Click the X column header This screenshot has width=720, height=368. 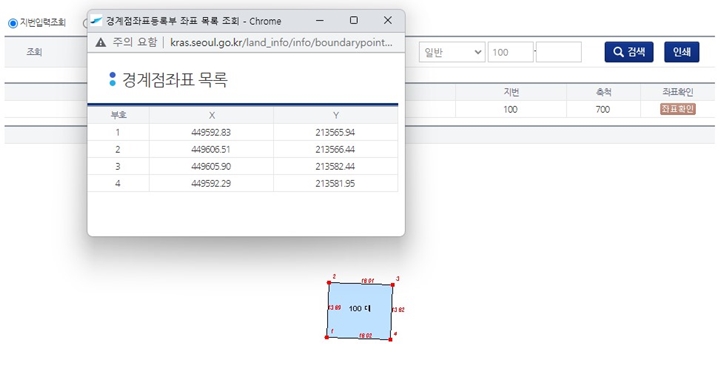[211, 115]
